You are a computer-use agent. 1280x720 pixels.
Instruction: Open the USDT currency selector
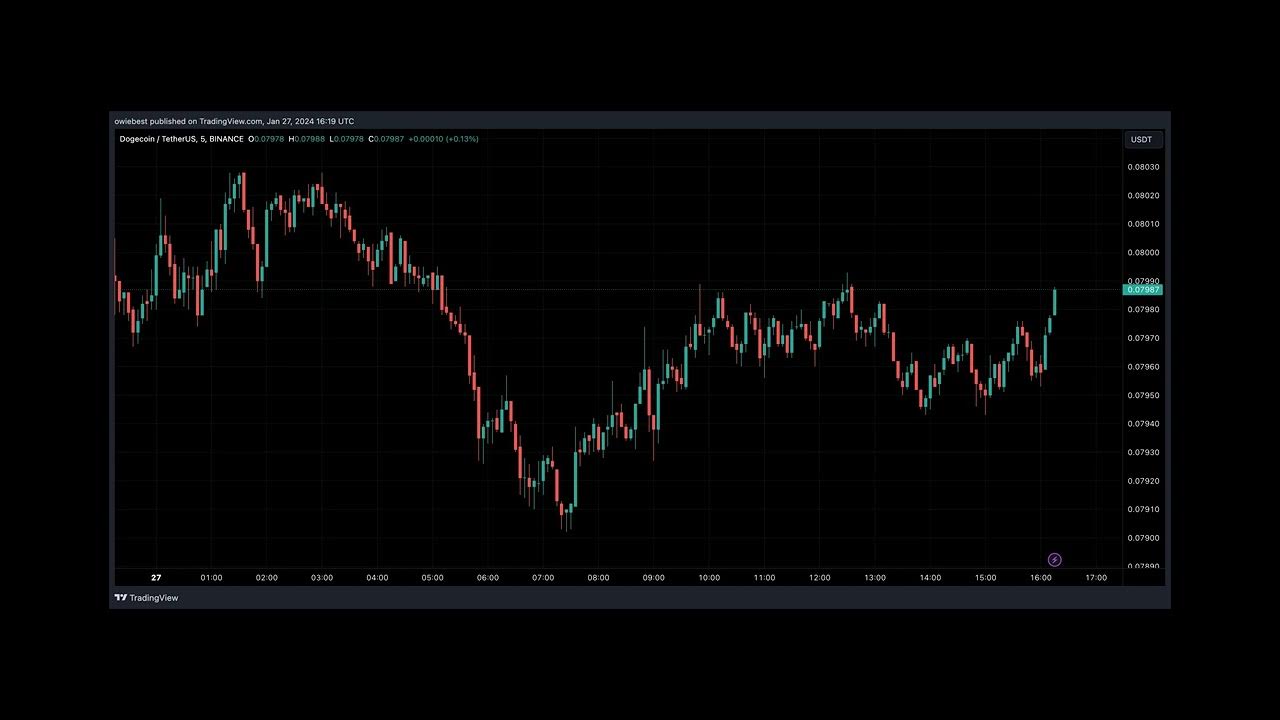[1141, 140]
